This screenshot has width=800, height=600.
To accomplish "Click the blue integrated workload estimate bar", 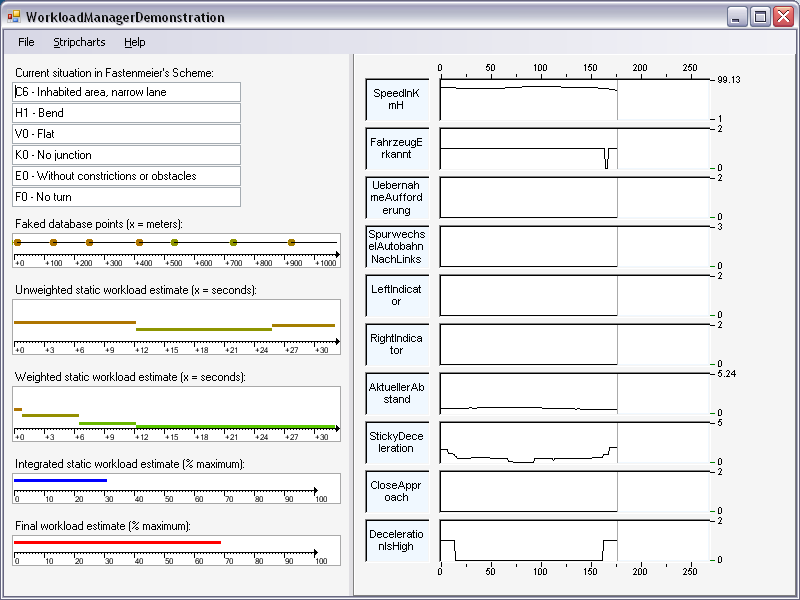I will click(x=60, y=480).
